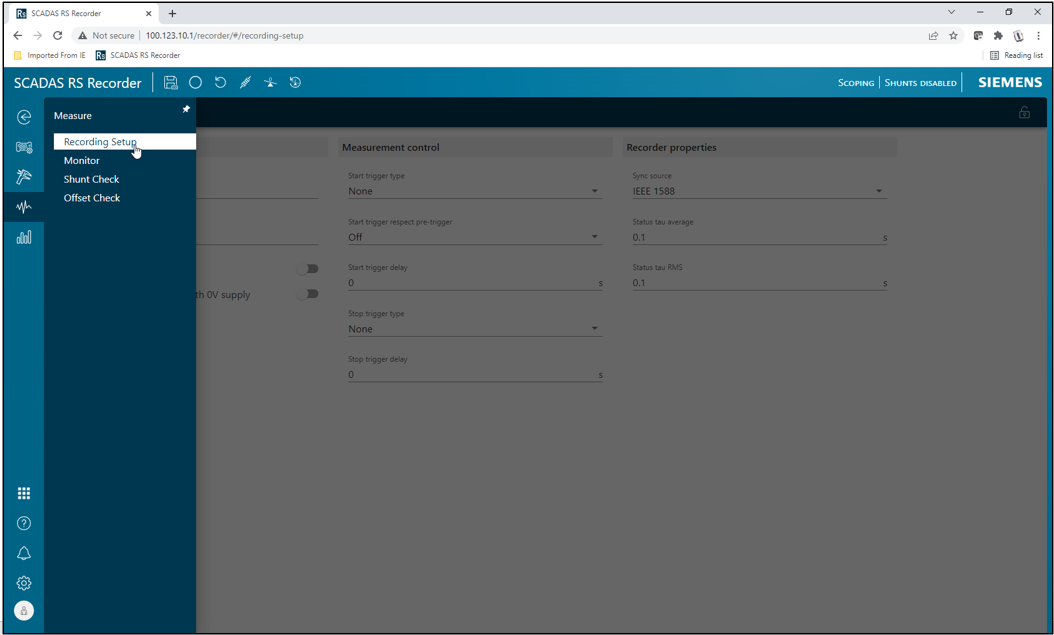This screenshot has height=635, width=1054.
Task: Toggle the 0V supply switch
Action: click(x=310, y=294)
